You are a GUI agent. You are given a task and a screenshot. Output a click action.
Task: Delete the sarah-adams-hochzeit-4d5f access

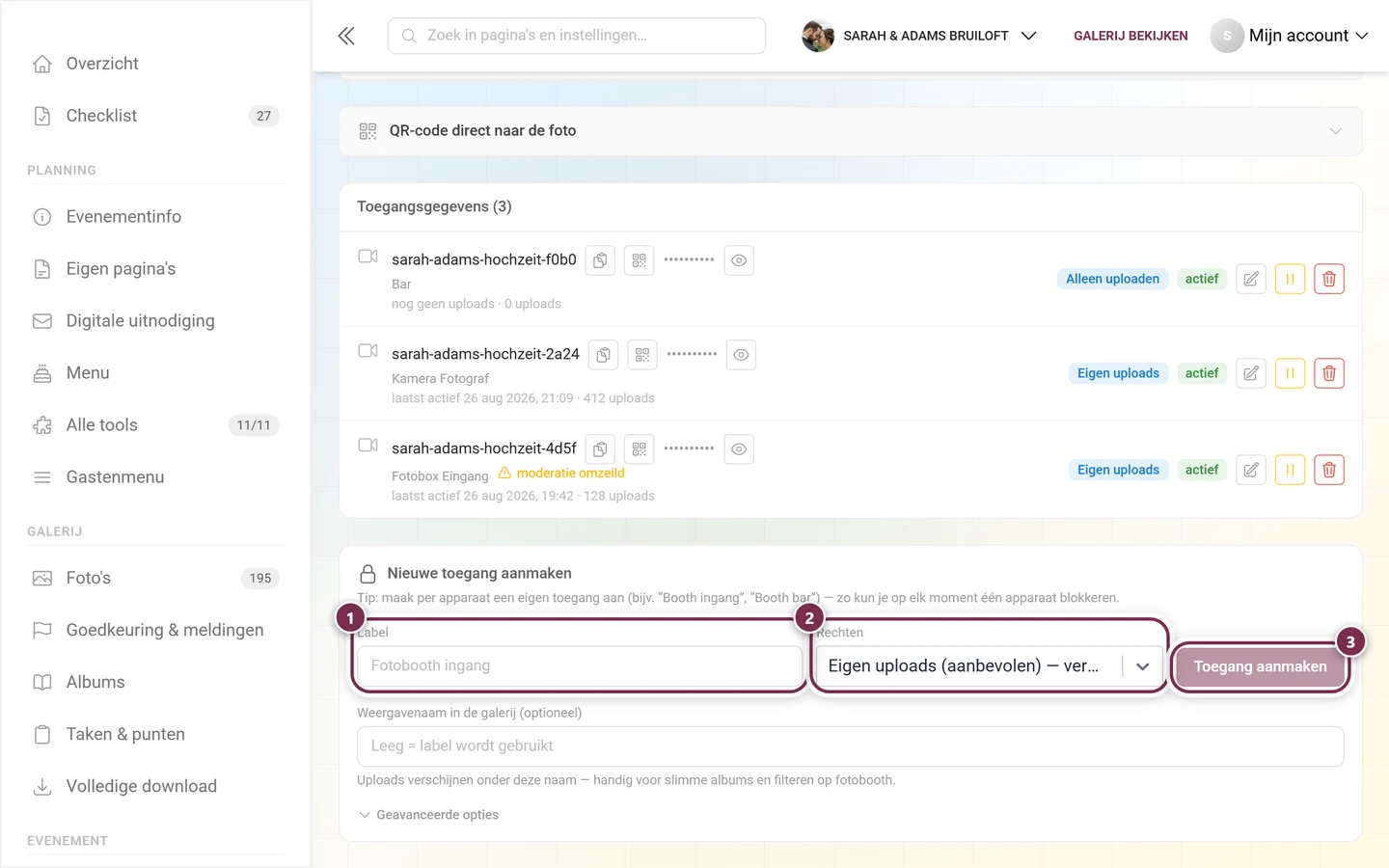click(1328, 470)
